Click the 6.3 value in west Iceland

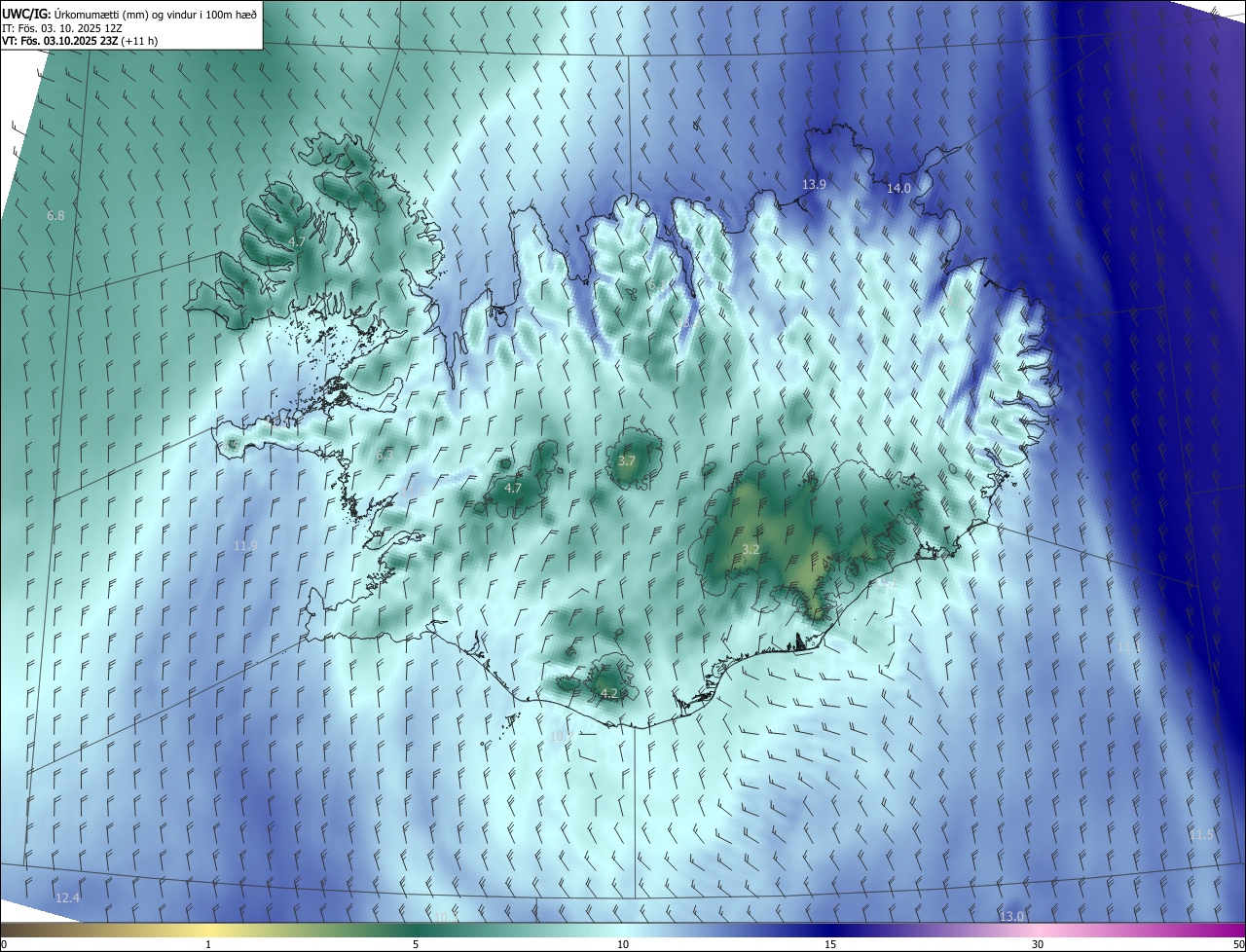[385, 456]
